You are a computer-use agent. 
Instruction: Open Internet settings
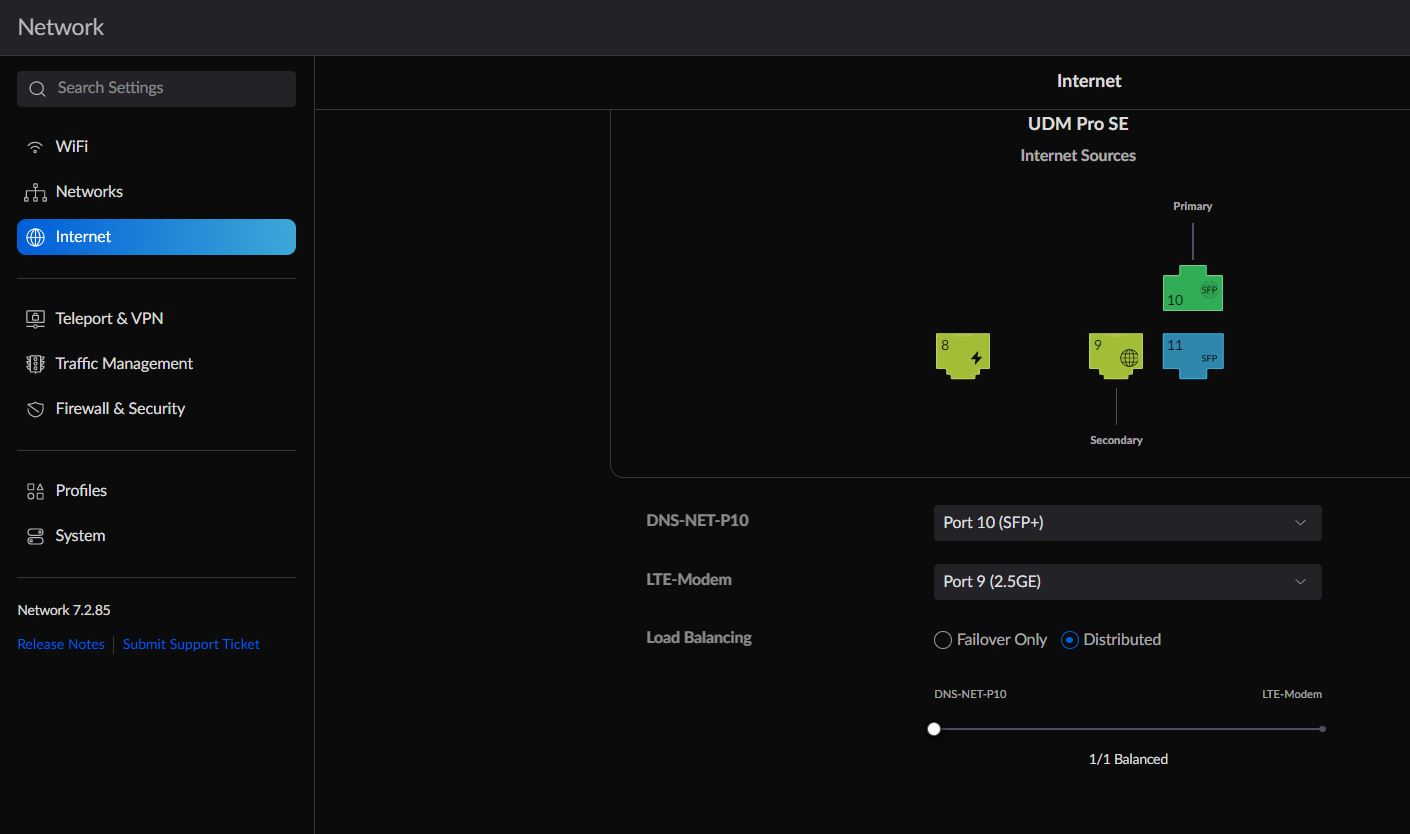click(x=156, y=237)
